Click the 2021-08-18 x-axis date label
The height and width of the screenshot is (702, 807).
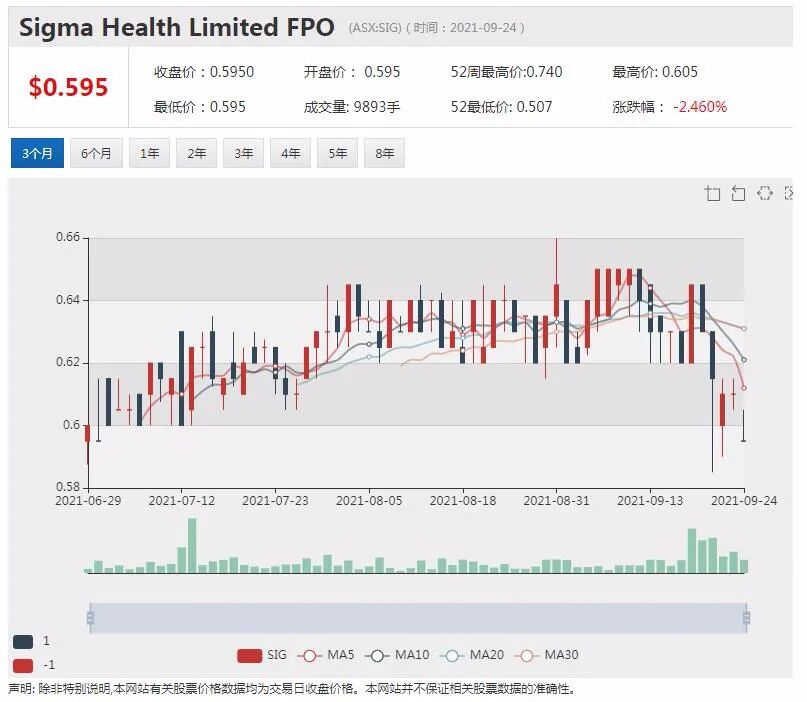coord(463,501)
